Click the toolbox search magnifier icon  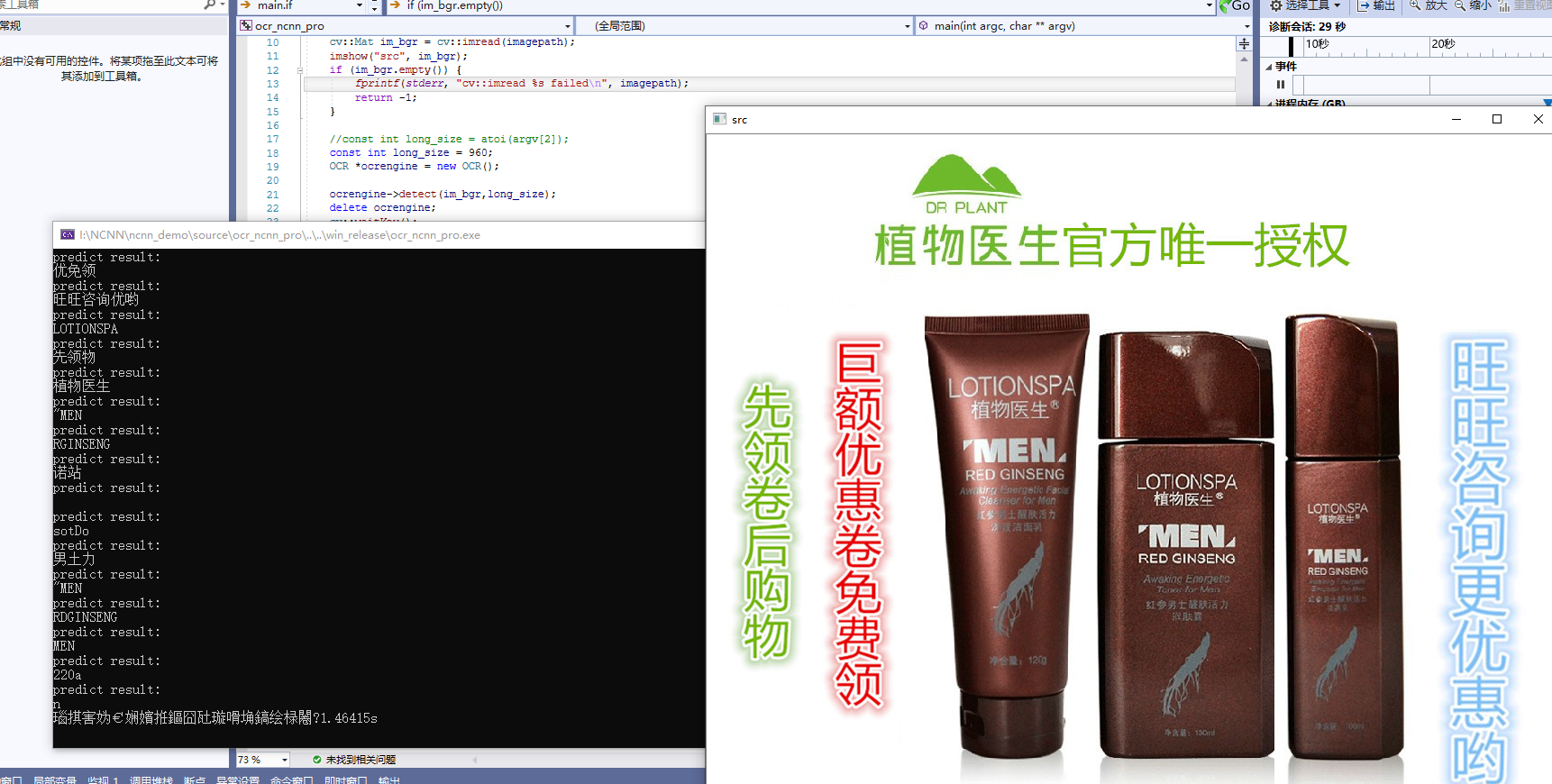210,5
